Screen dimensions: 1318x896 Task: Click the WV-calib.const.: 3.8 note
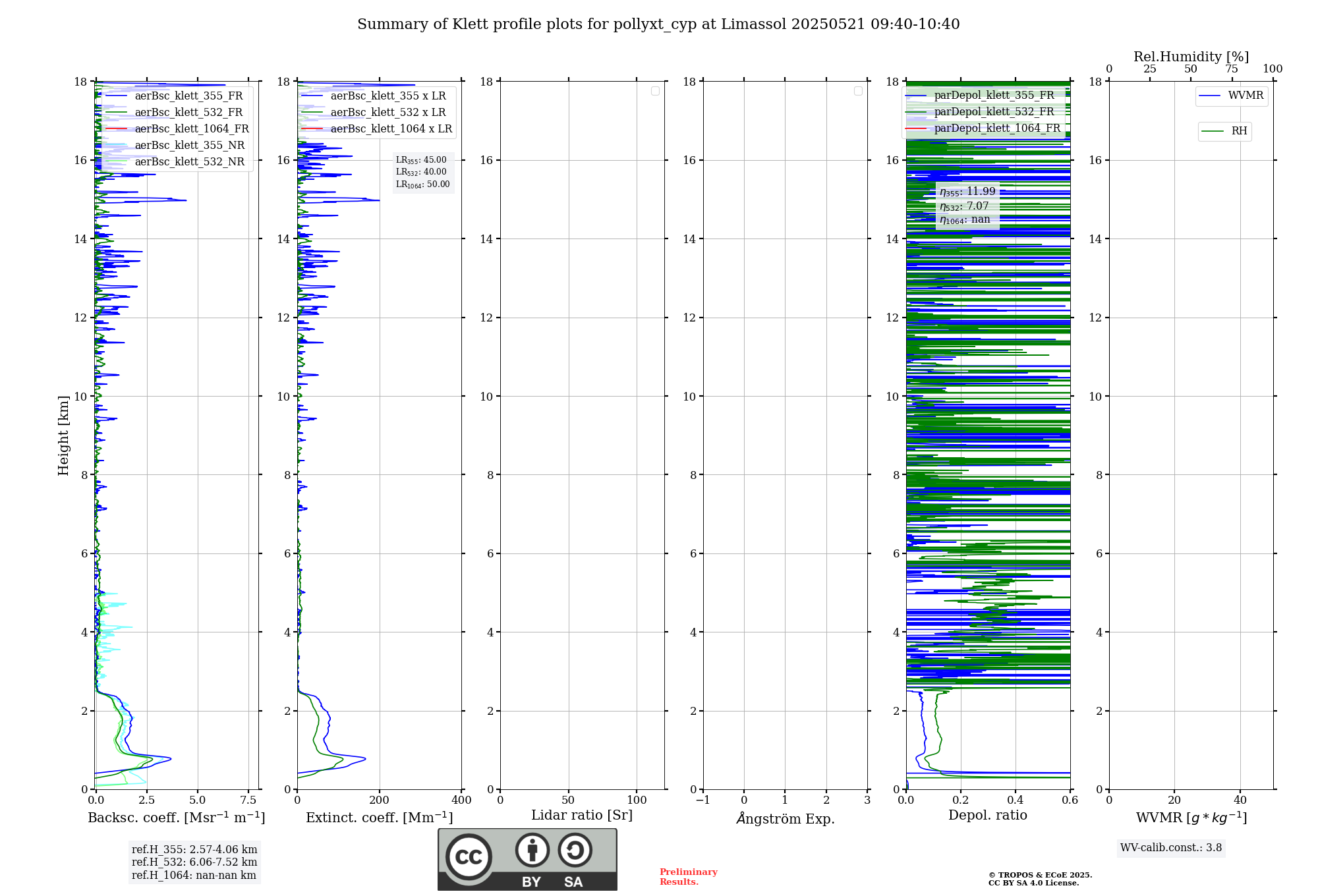coord(1171,848)
